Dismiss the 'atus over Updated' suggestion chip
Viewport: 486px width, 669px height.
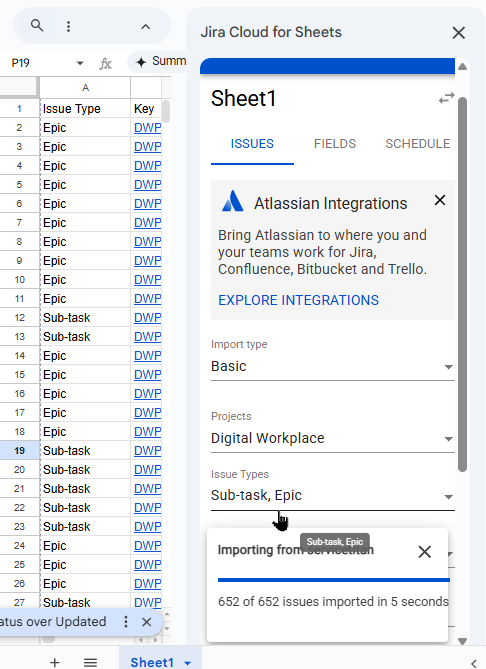(x=146, y=622)
